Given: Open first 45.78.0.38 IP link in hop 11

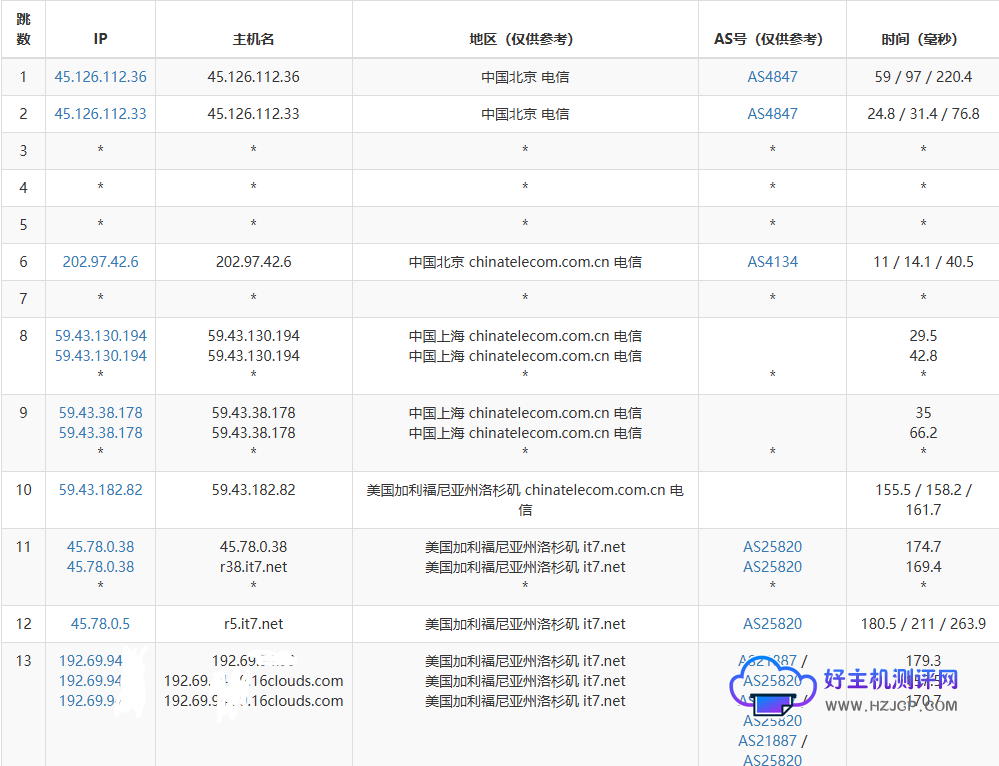Looking at the screenshot, I should coord(100,547).
